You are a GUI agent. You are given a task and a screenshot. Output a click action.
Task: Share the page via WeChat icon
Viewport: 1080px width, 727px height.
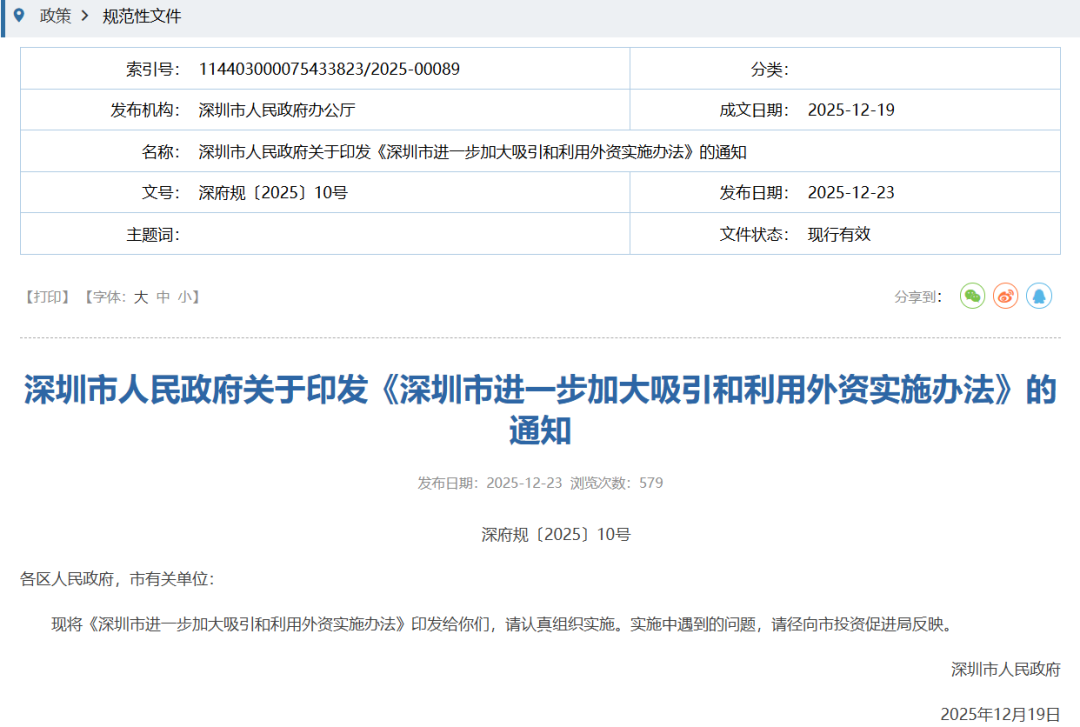pos(972,296)
